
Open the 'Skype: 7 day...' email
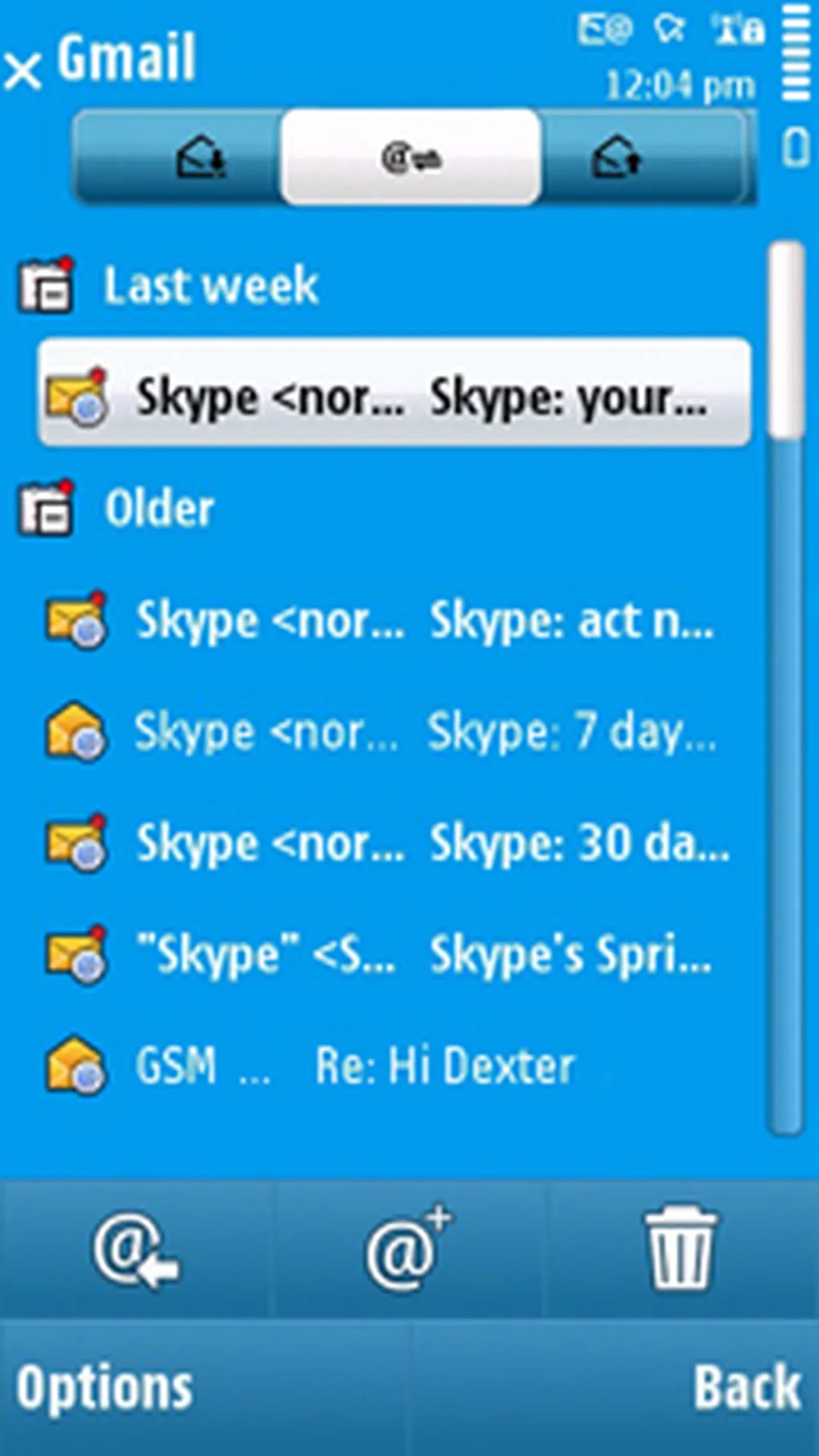click(395, 731)
